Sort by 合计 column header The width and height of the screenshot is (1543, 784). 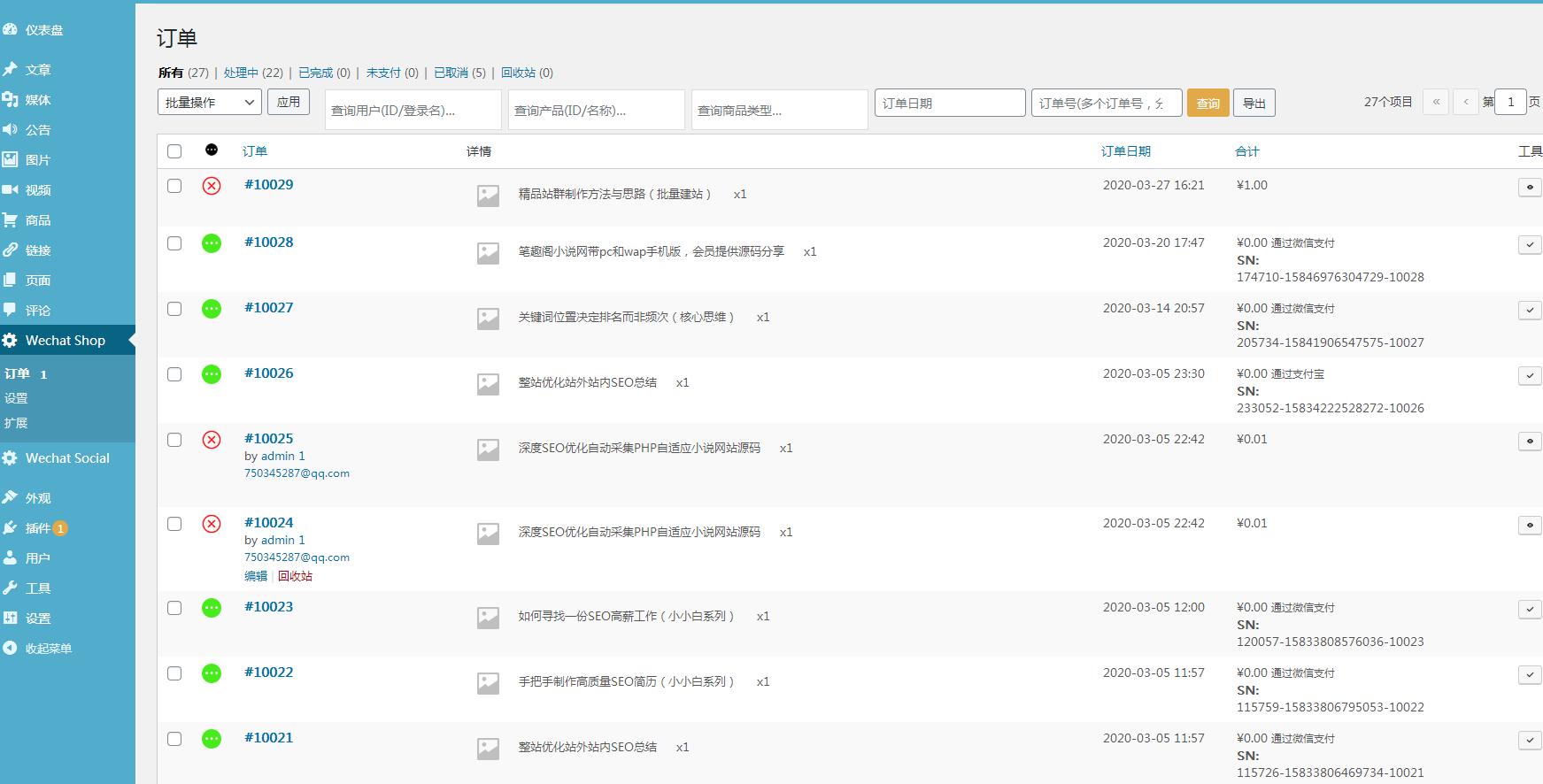(1247, 151)
